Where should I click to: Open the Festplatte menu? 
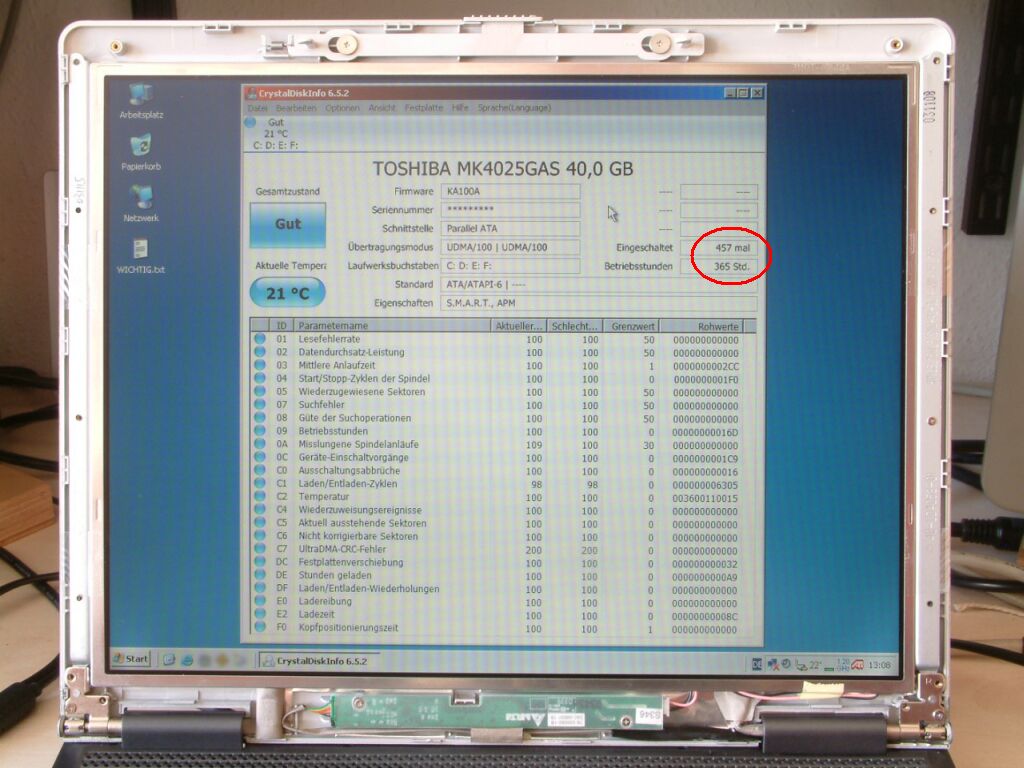pos(424,108)
